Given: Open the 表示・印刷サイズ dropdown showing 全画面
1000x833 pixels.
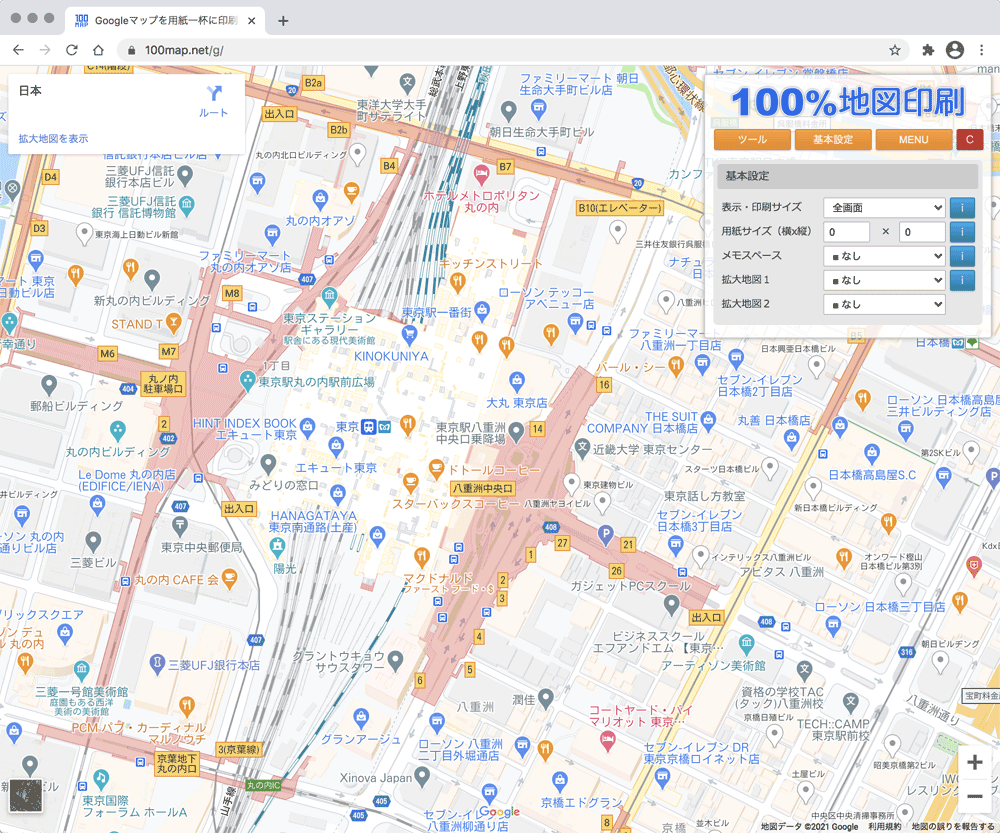Looking at the screenshot, I should [x=884, y=208].
